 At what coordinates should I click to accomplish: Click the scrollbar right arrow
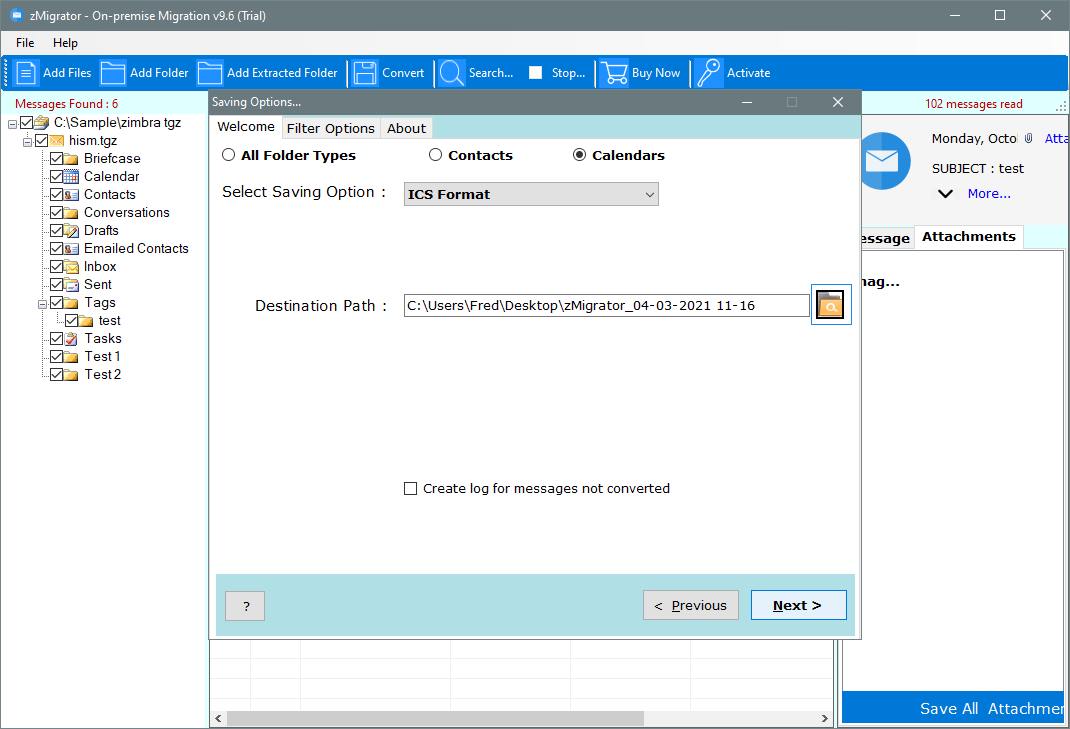[x=824, y=718]
